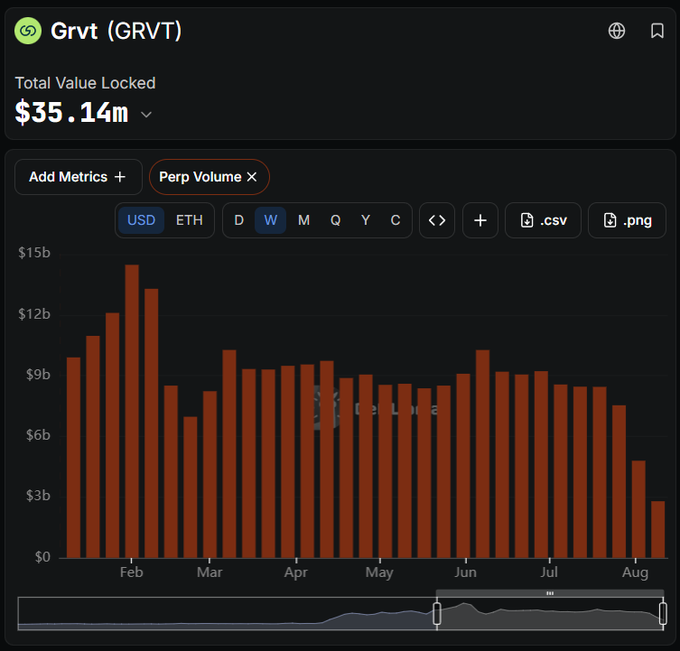Click the $35.14m TVL value
This screenshot has width=680, height=651.
pos(72,112)
